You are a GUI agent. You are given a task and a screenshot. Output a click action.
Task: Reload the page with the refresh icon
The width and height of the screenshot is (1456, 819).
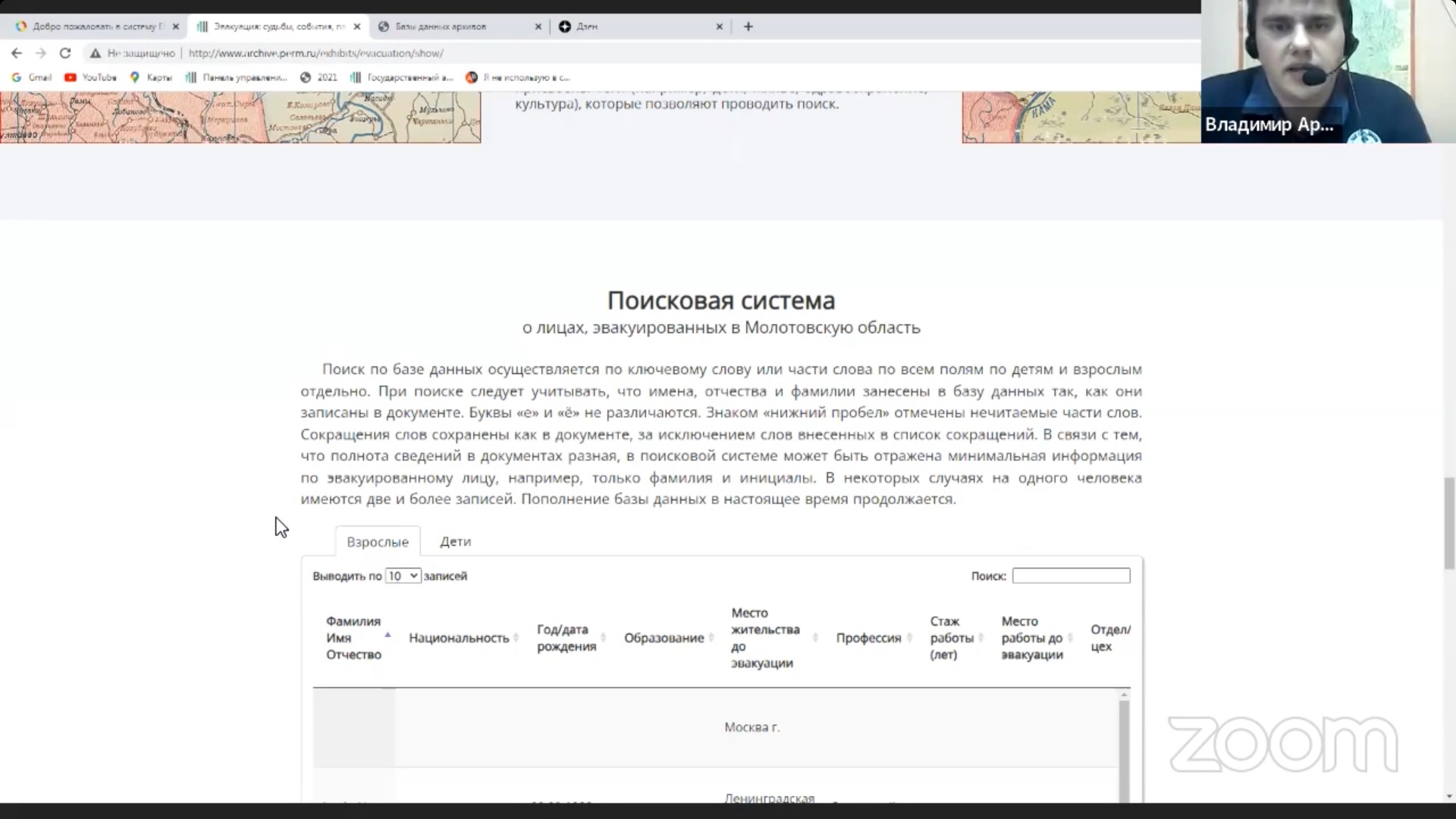tap(65, 53)
